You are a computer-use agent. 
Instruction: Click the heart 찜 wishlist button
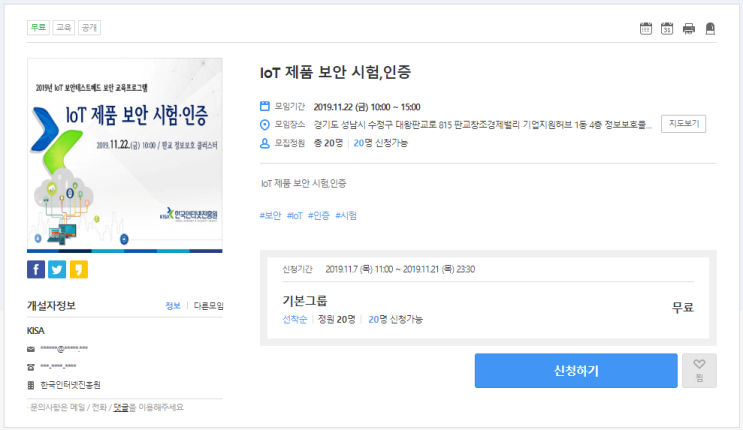(699, 370)
